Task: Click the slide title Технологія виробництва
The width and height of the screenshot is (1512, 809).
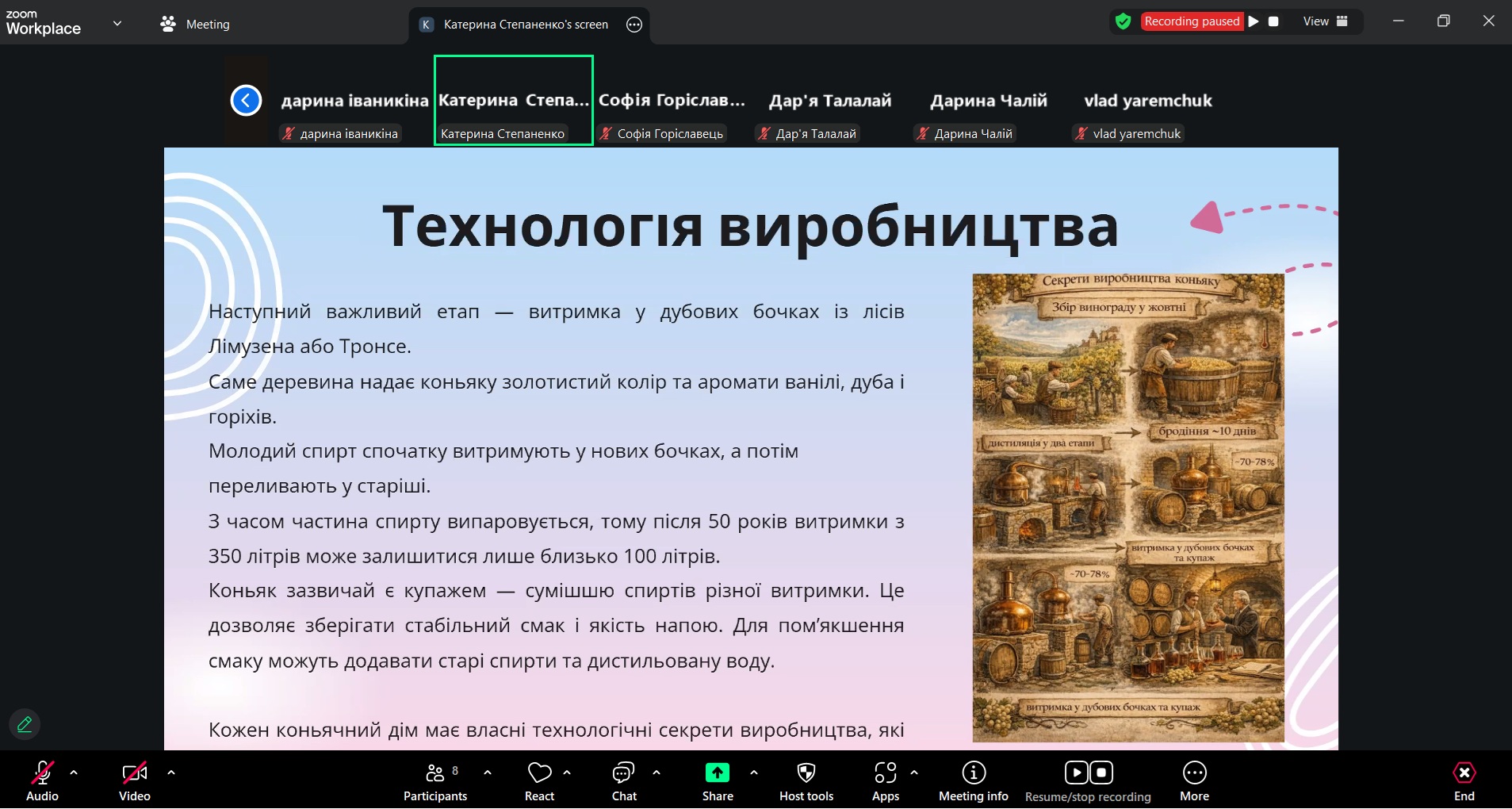Action: click(750, 227)
